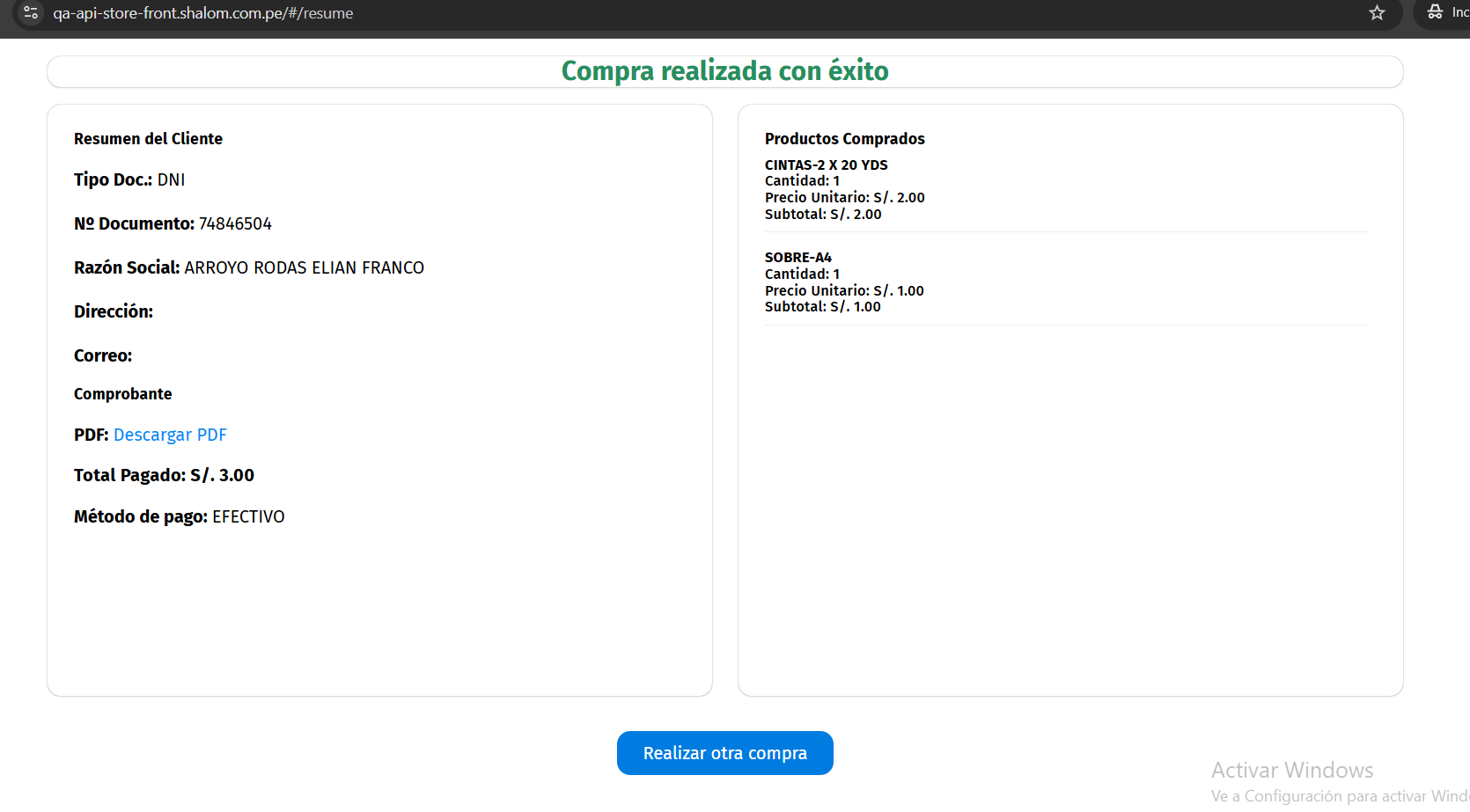The width and height of the screenshot is (1470, 812).
Task: Click the EFECTIVO payment method text
Action: pyautogui.click(x=248, y=516)
